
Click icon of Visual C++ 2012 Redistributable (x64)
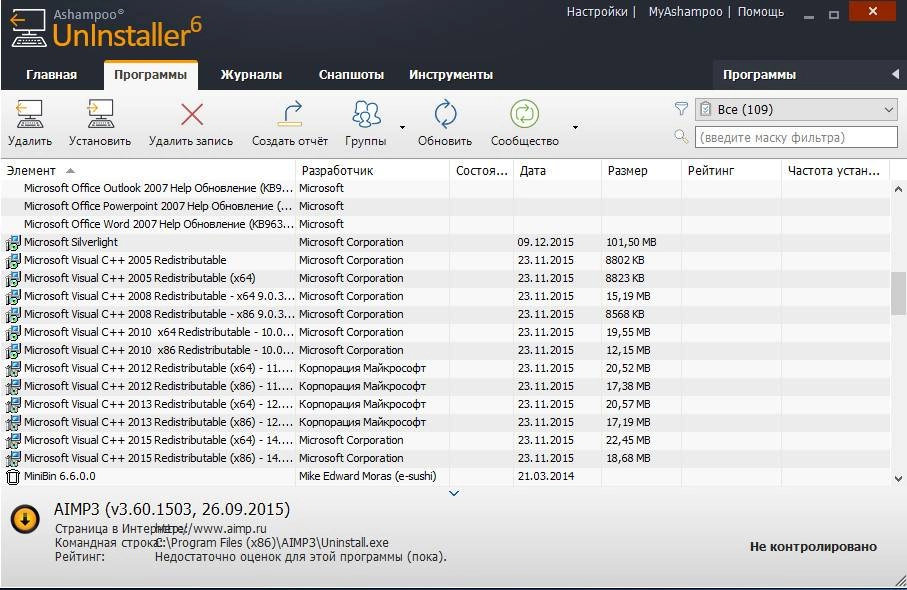coord(13,368)
